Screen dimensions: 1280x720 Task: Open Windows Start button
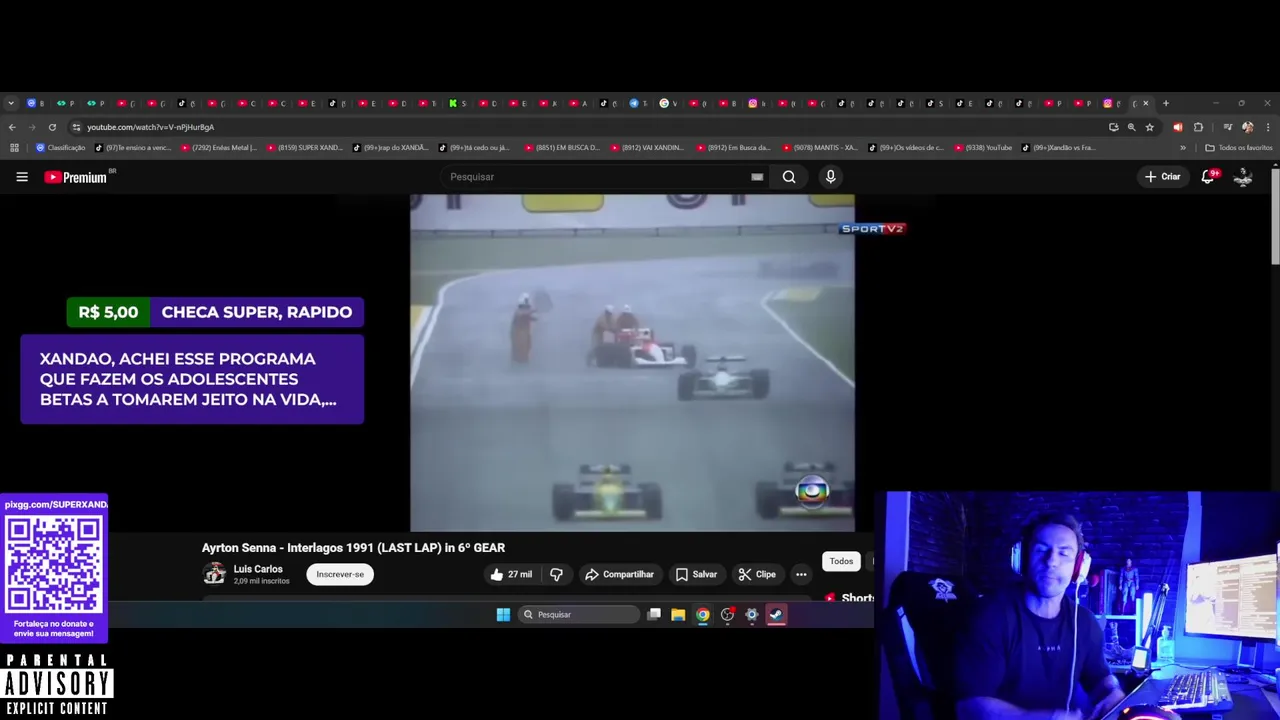(x=503, y=615)
